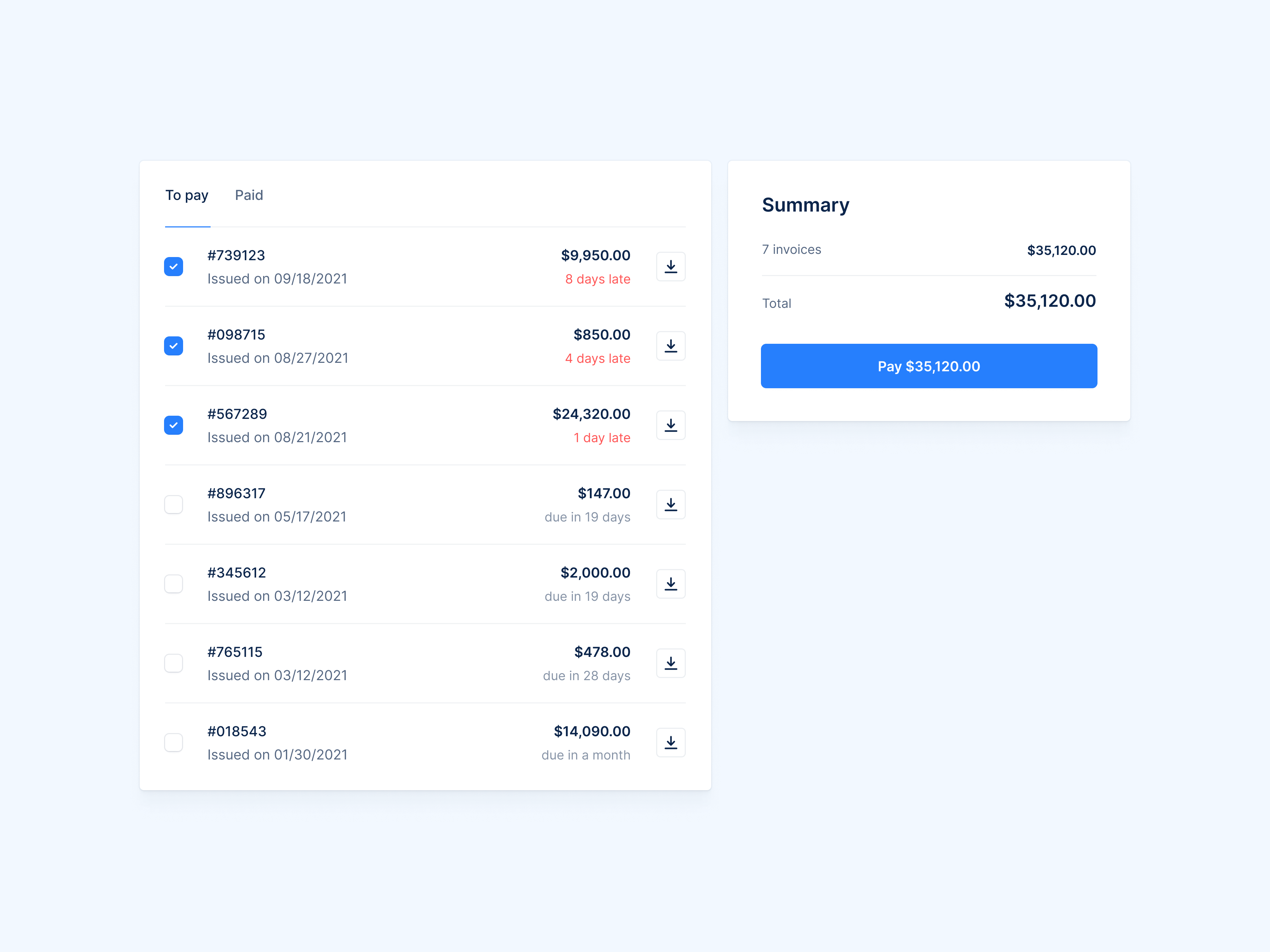1270x952 pixels.
Task: Toggle checkbox for invoice #018543
Action: coord(172,742)
